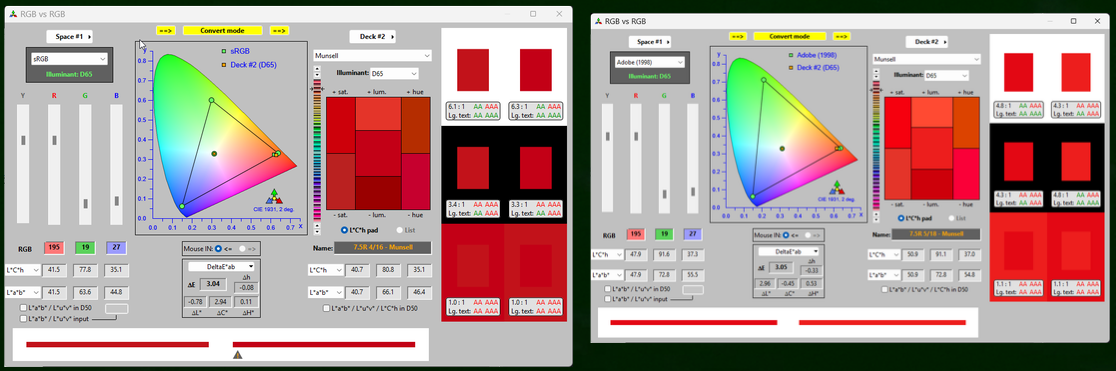Image resolution: width=1116 pixels, height=371 pixels.
Task: Click the warning triangle marker below the red bars
Action: 238,355
